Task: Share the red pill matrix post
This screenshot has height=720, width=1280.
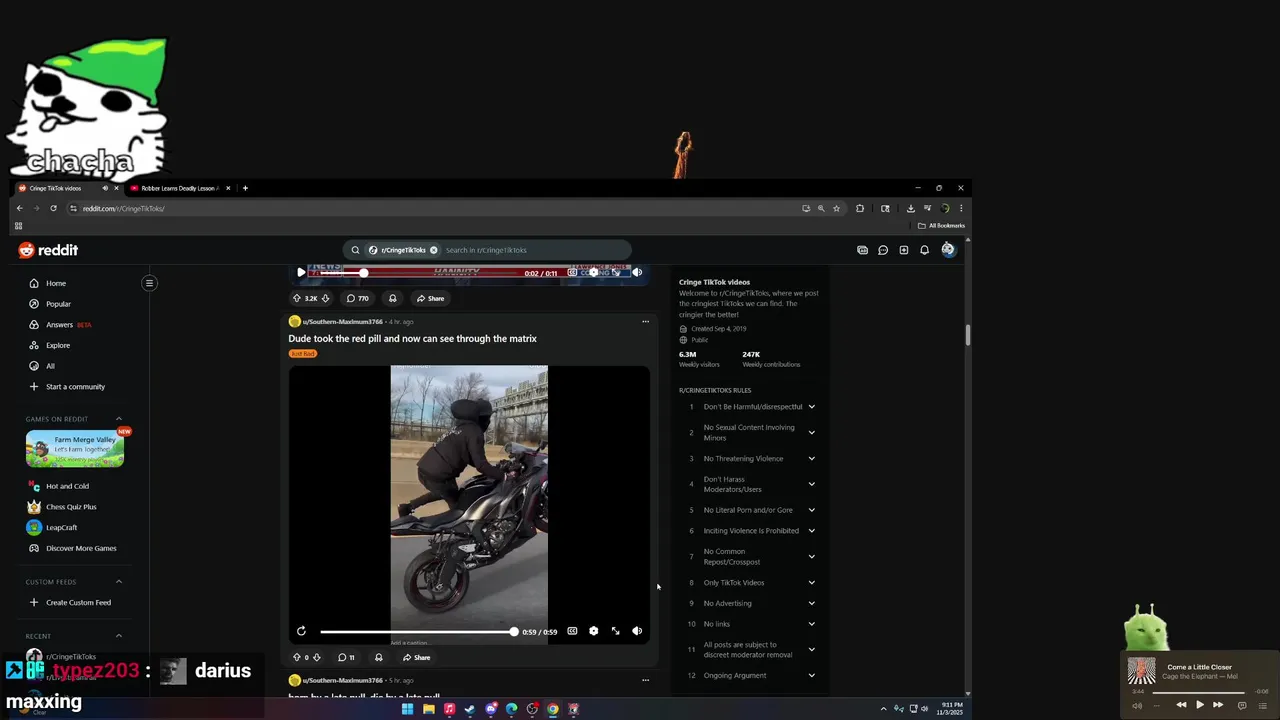Action: [x=416, y=657]
